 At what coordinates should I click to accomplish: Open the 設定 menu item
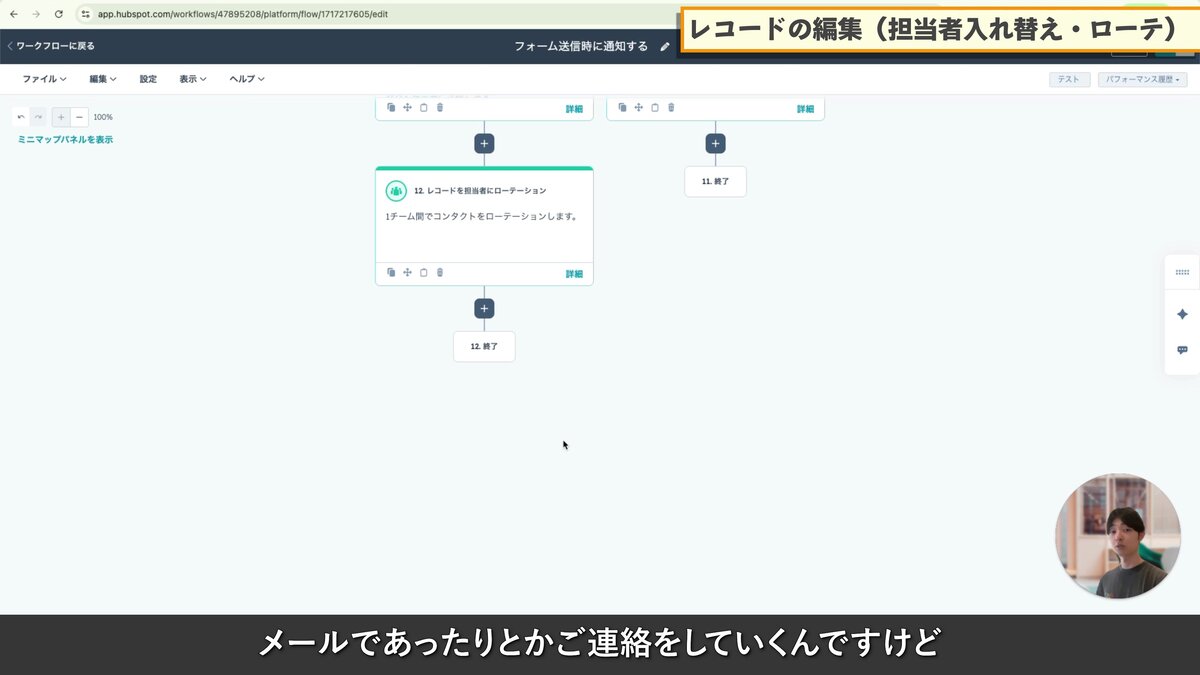pyautogui.click(x=148, y=78)
